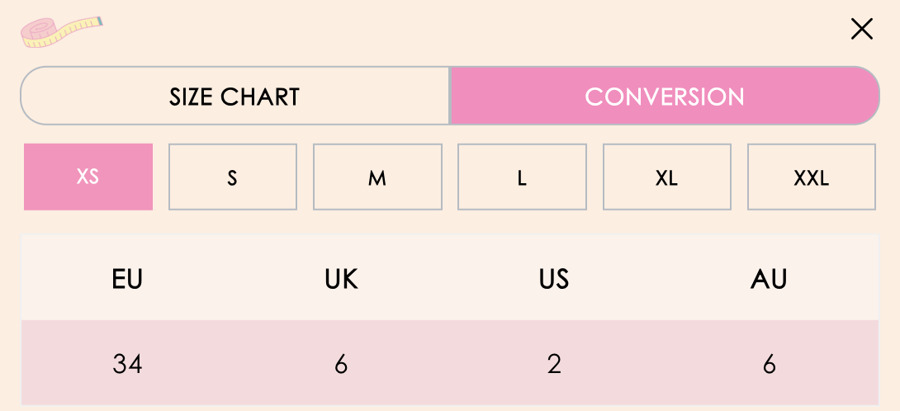Click the pink conversion values row
Viewport: 900px width, 411px height.
[450, 364]
